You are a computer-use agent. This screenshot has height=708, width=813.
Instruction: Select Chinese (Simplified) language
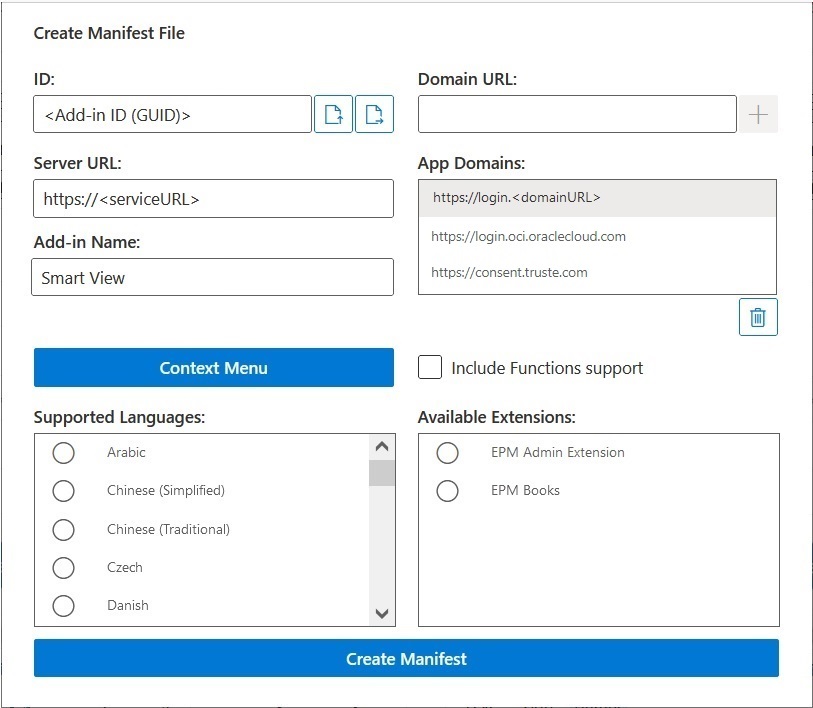63,491
